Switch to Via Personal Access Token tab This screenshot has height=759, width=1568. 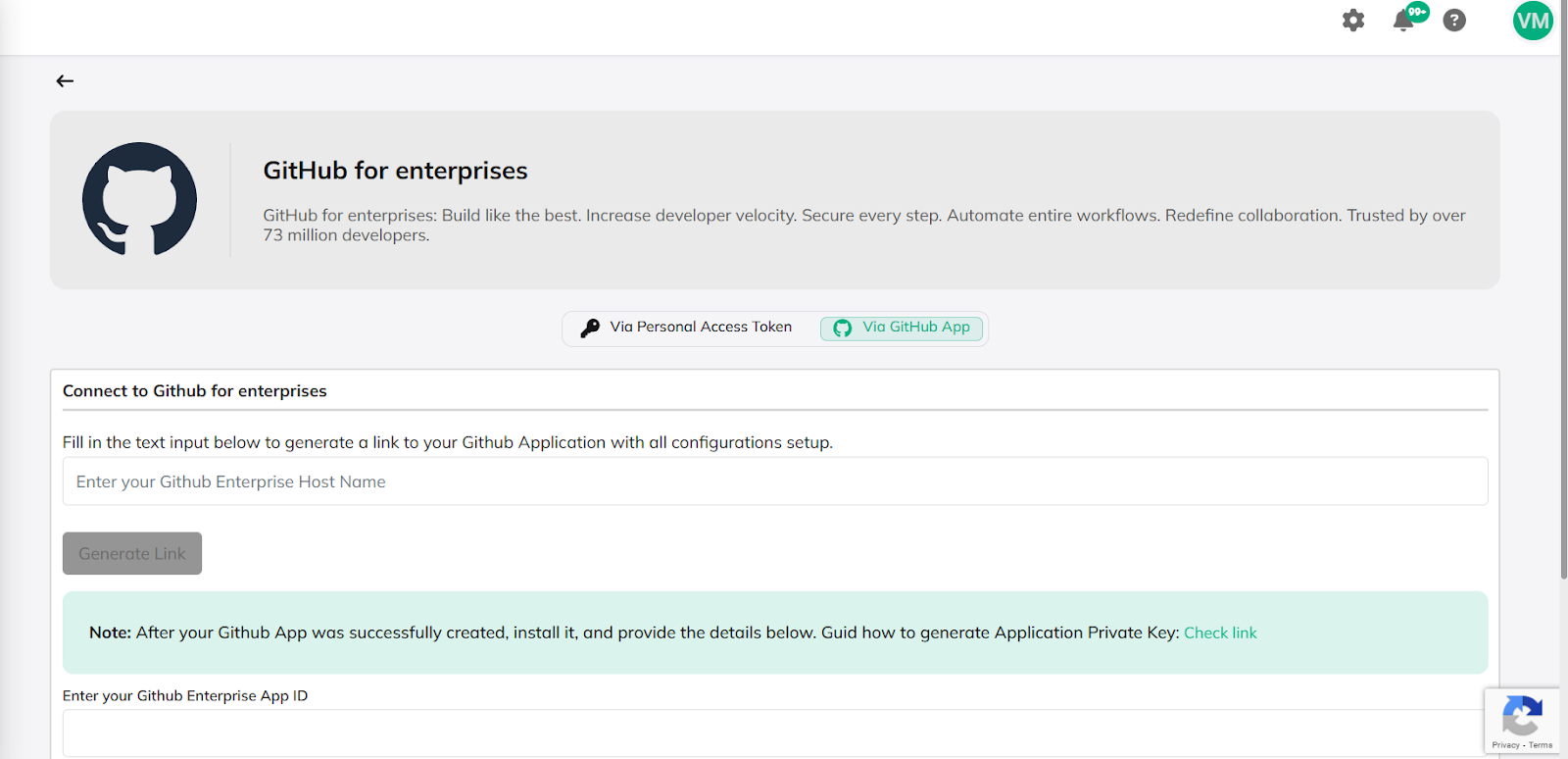686,328
